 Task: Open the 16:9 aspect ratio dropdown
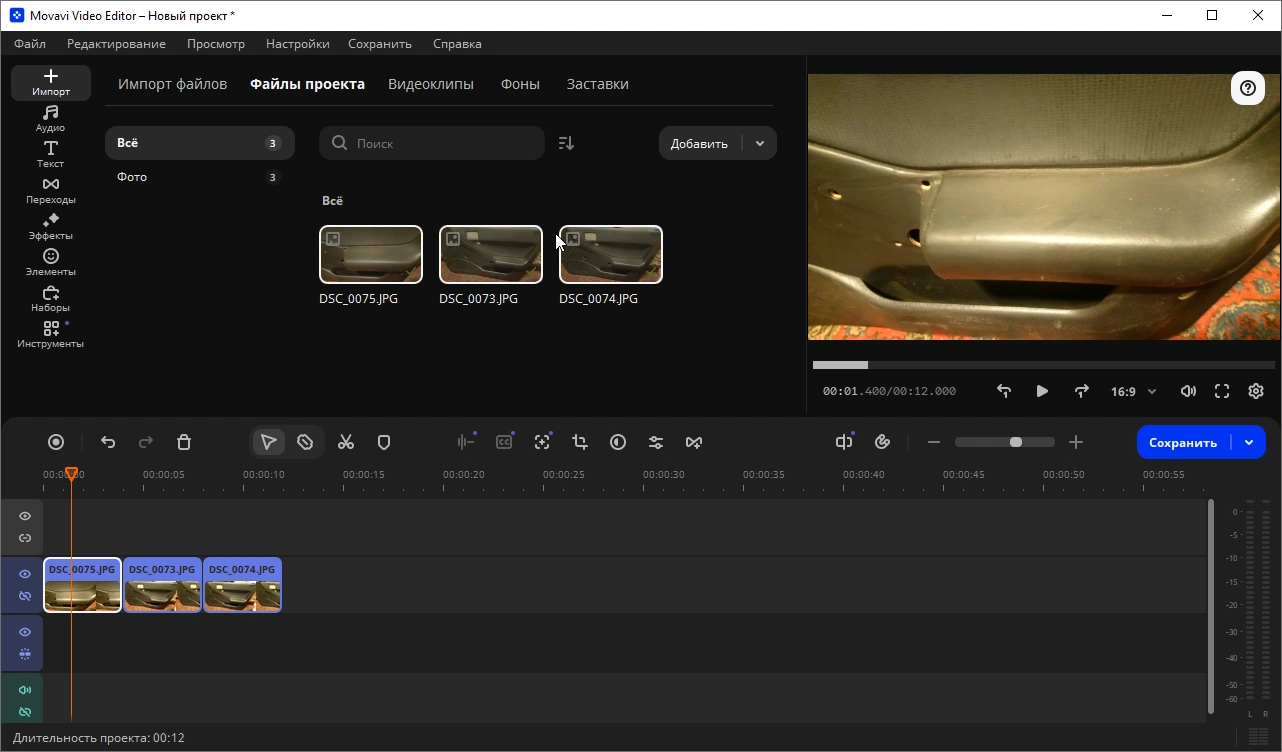point(1133,391)
